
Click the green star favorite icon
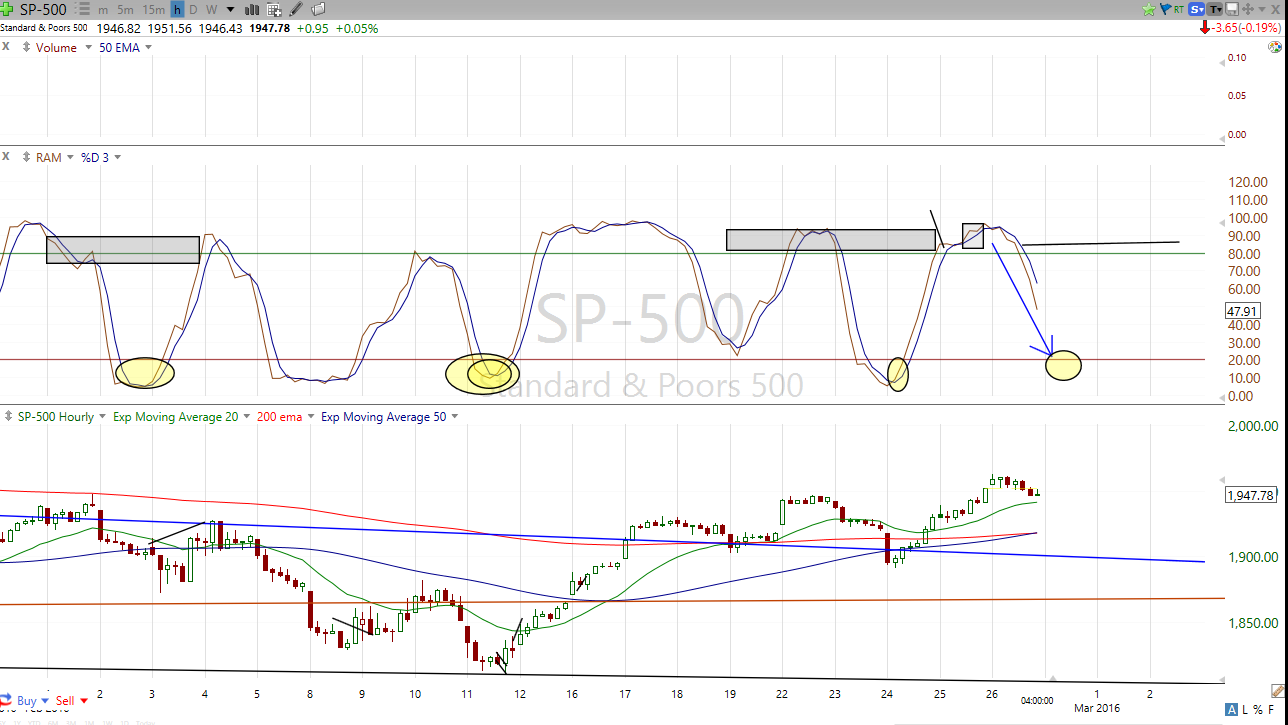(x=1151, y=9)
